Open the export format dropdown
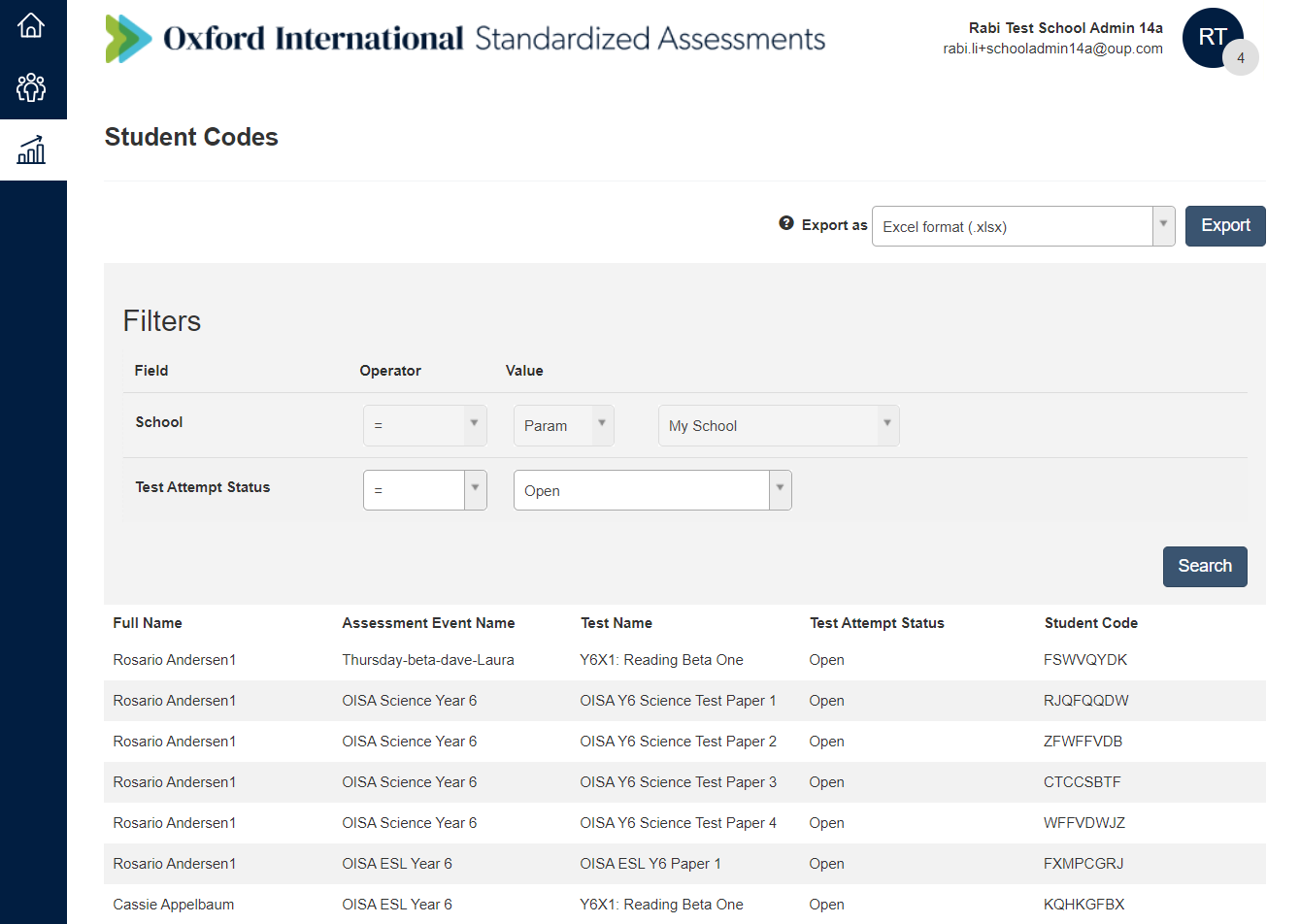The height and width of the screenshot is (924, 1300). tap(1162, 225)
